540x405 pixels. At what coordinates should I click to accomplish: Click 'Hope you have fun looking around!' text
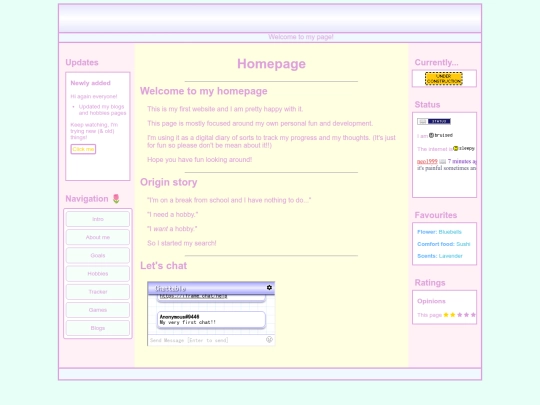199,159
